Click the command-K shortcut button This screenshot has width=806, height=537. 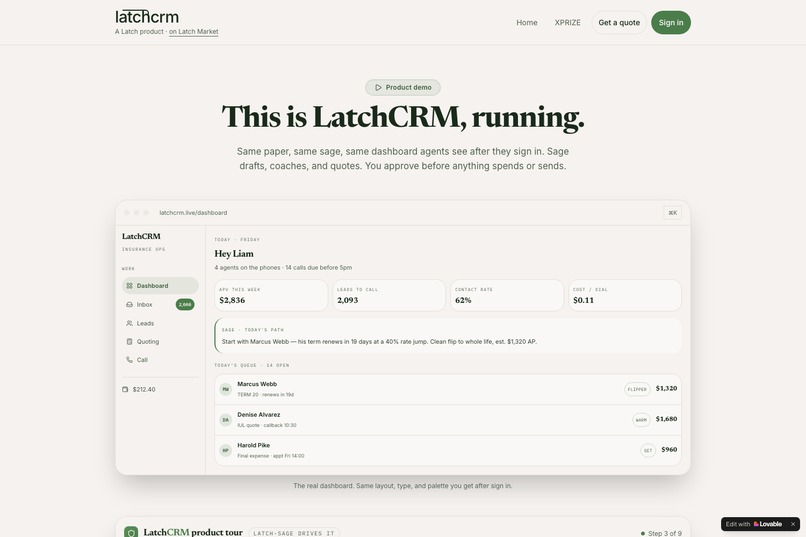point(672,213)
